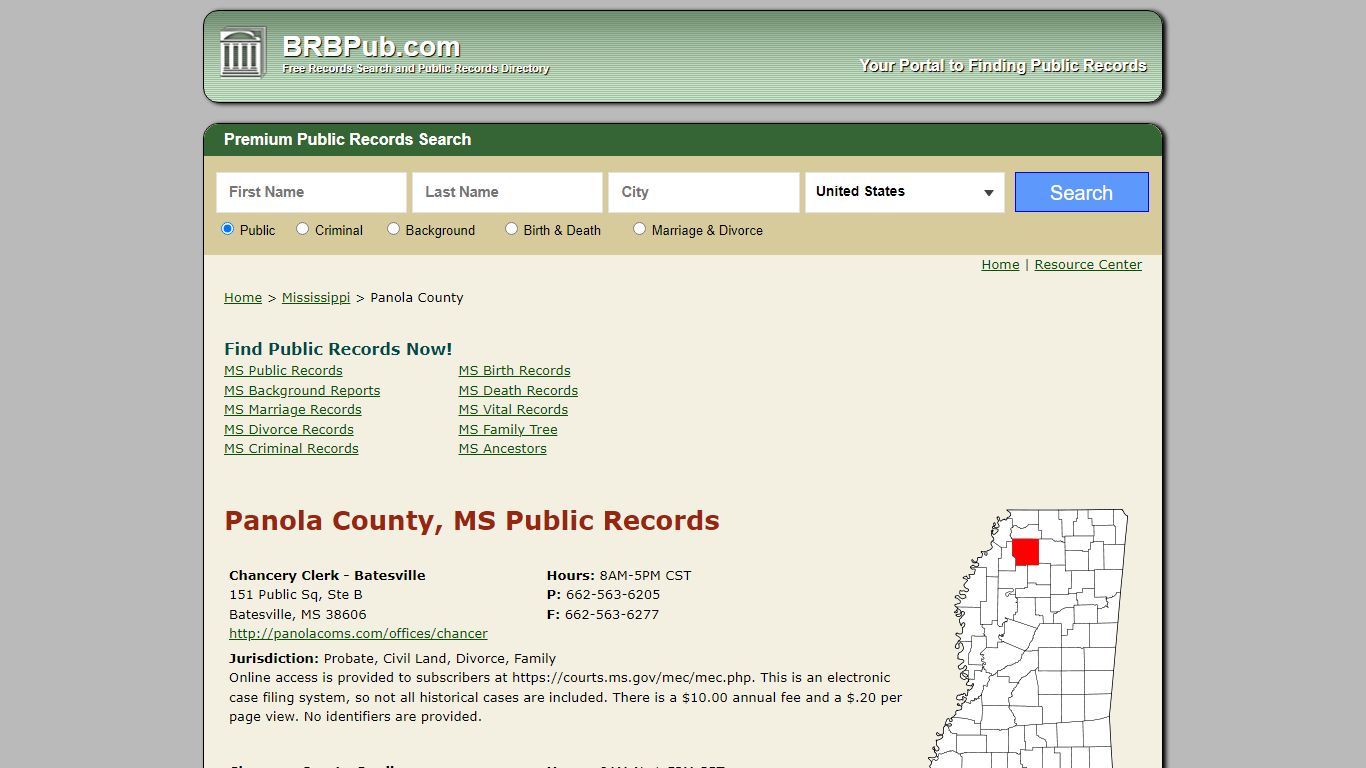The width and height of the screenshot is (1366, 768).
Task: Open MS Marriage Records link
Action: (293, 410)
